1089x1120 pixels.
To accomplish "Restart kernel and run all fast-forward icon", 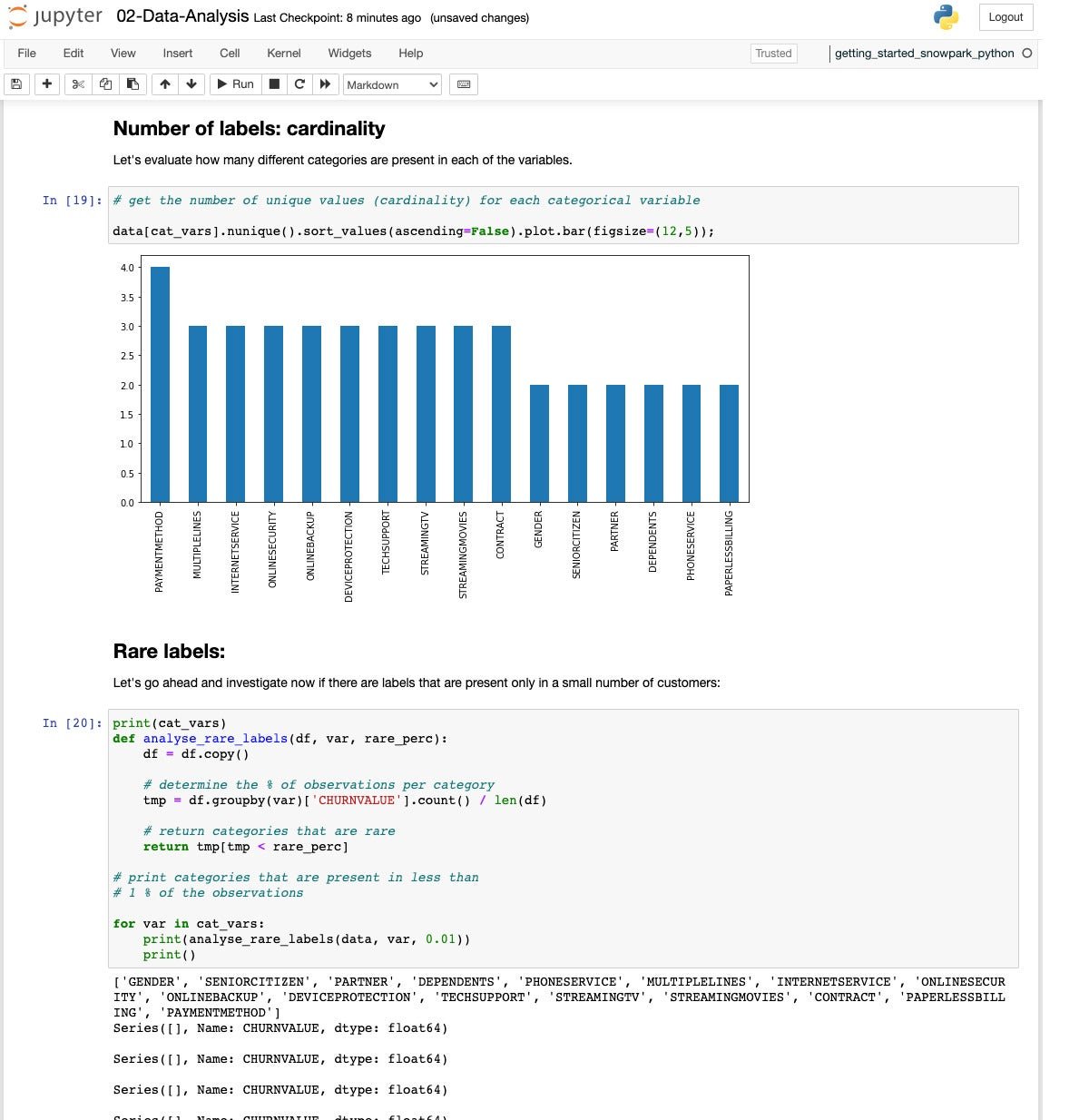I will [325, 84].
